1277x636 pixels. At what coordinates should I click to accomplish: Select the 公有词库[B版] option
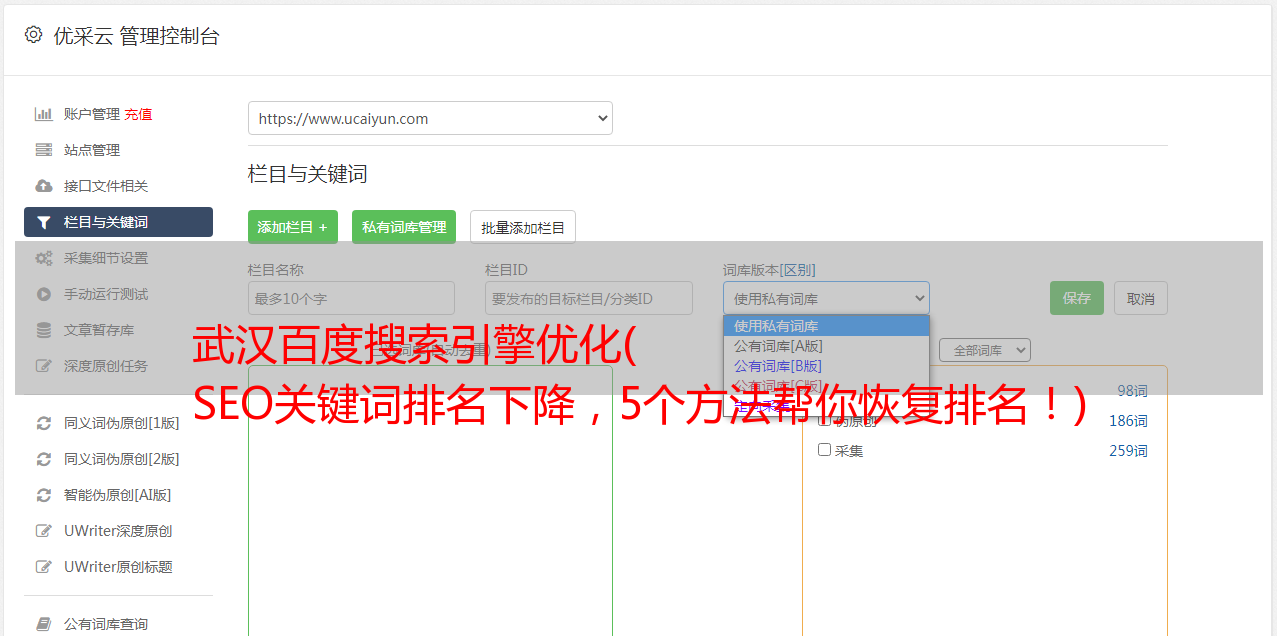(826, 365)
